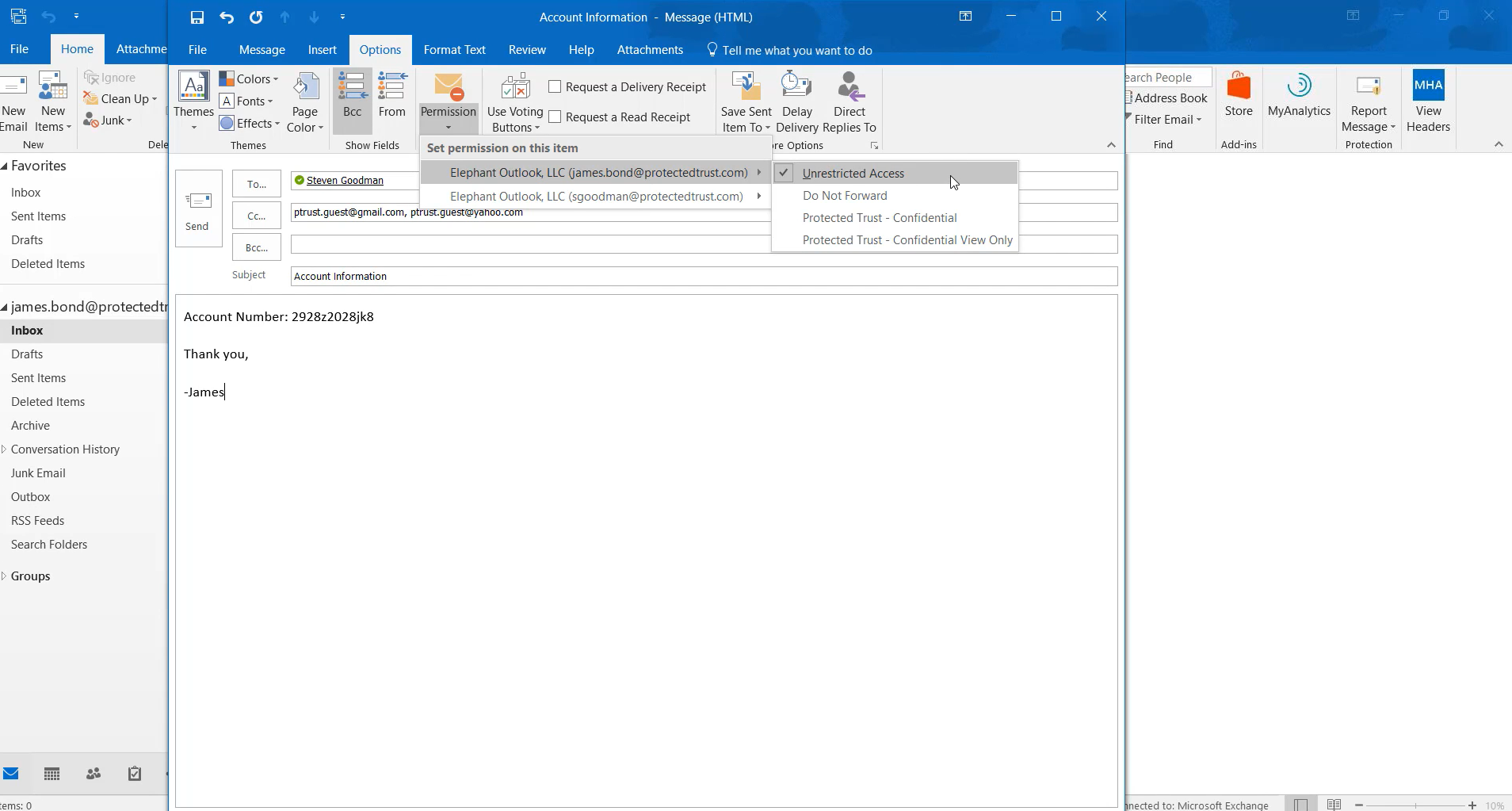Select Unrestricted Access permission
The image size is (1512, 811).
click(895, 173)
